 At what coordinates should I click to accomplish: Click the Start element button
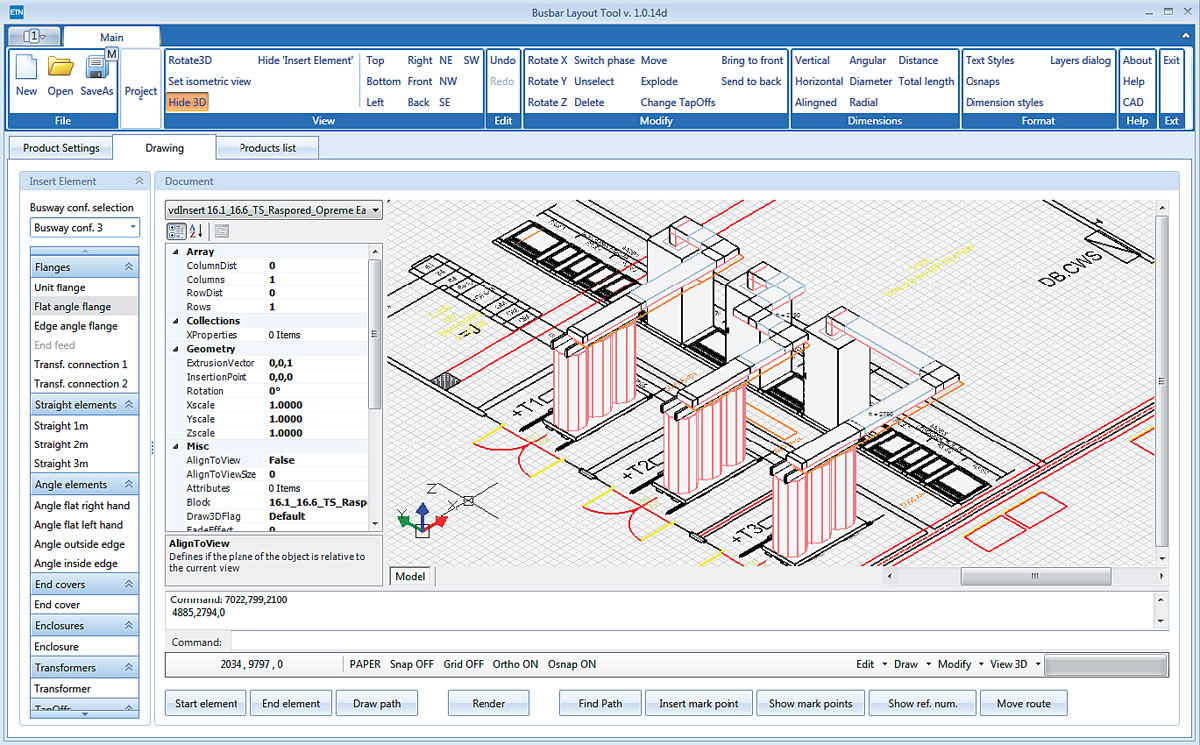206,703
